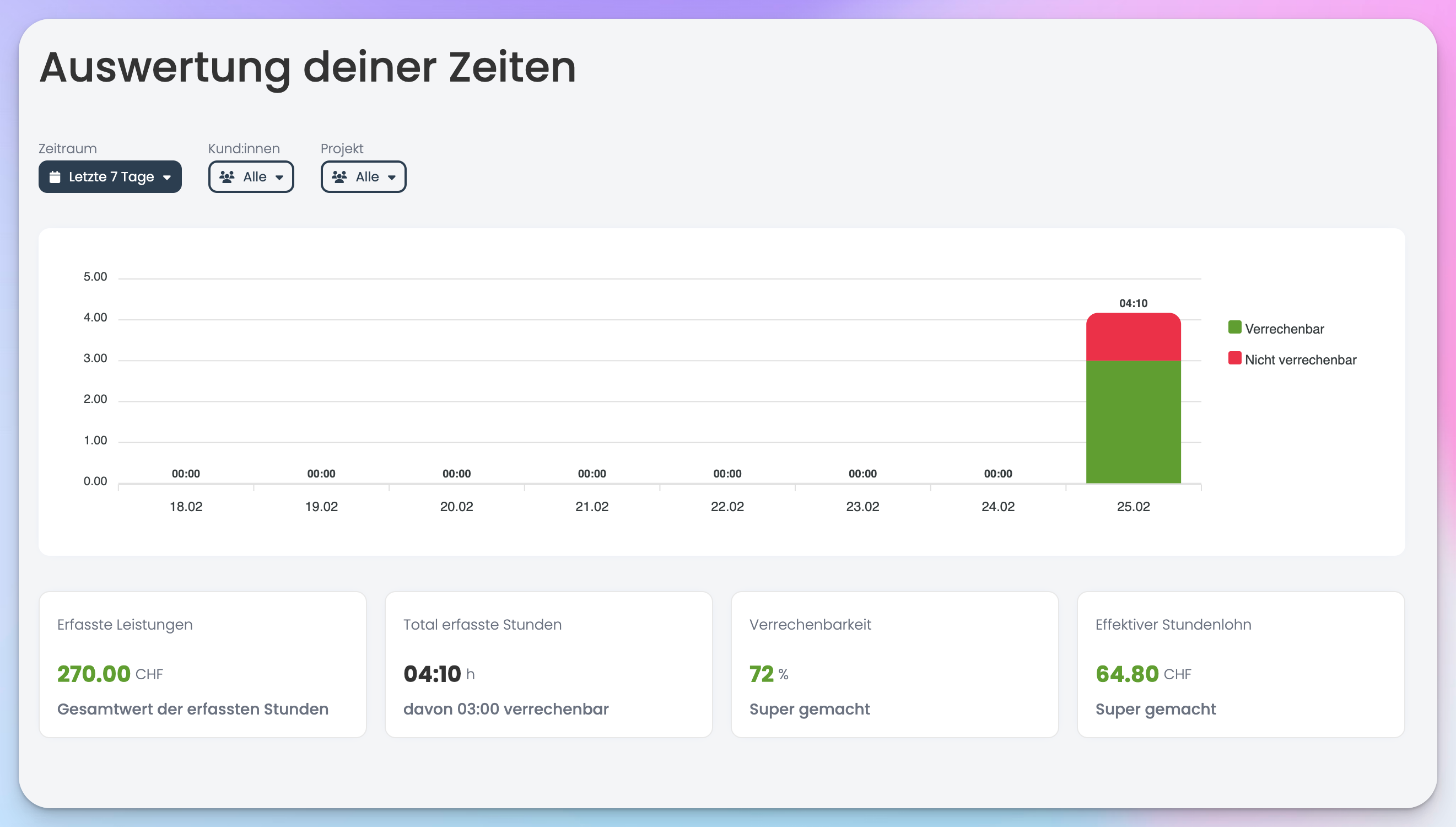This screenshot has height=827, width=1456.
Task: Click 'Erfasste Leistungen' card title
Action: (125, 625)
